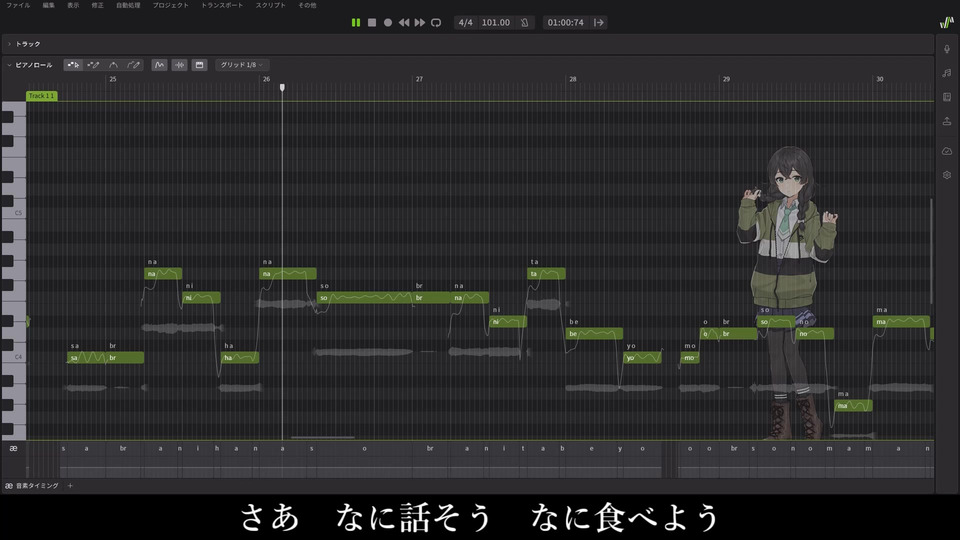Viewport: 960px width, 540px height.
Task: Open the その他 menu
Action: [x=307, y=5]
